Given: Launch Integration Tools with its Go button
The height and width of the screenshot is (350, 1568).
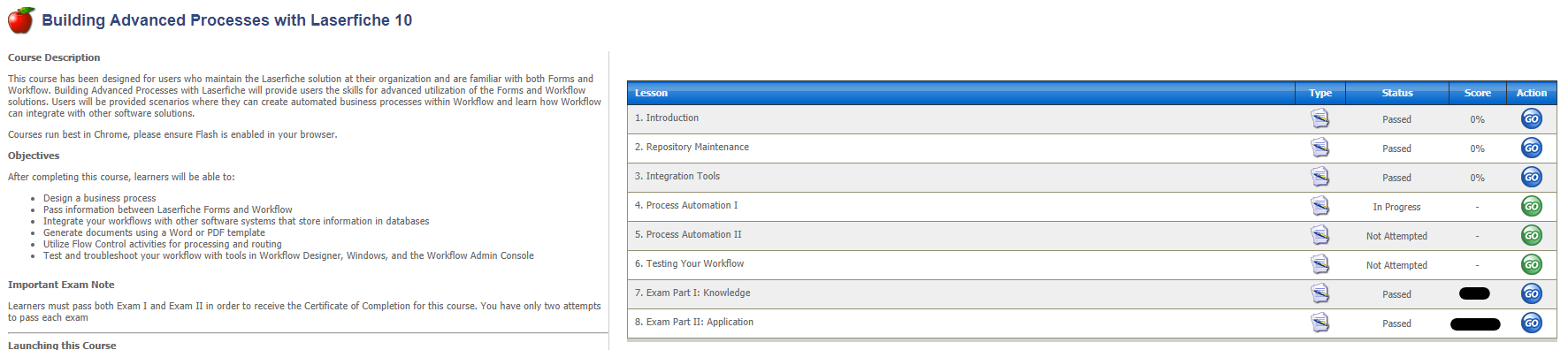Looking at the screenshot, I should 1532,177.
